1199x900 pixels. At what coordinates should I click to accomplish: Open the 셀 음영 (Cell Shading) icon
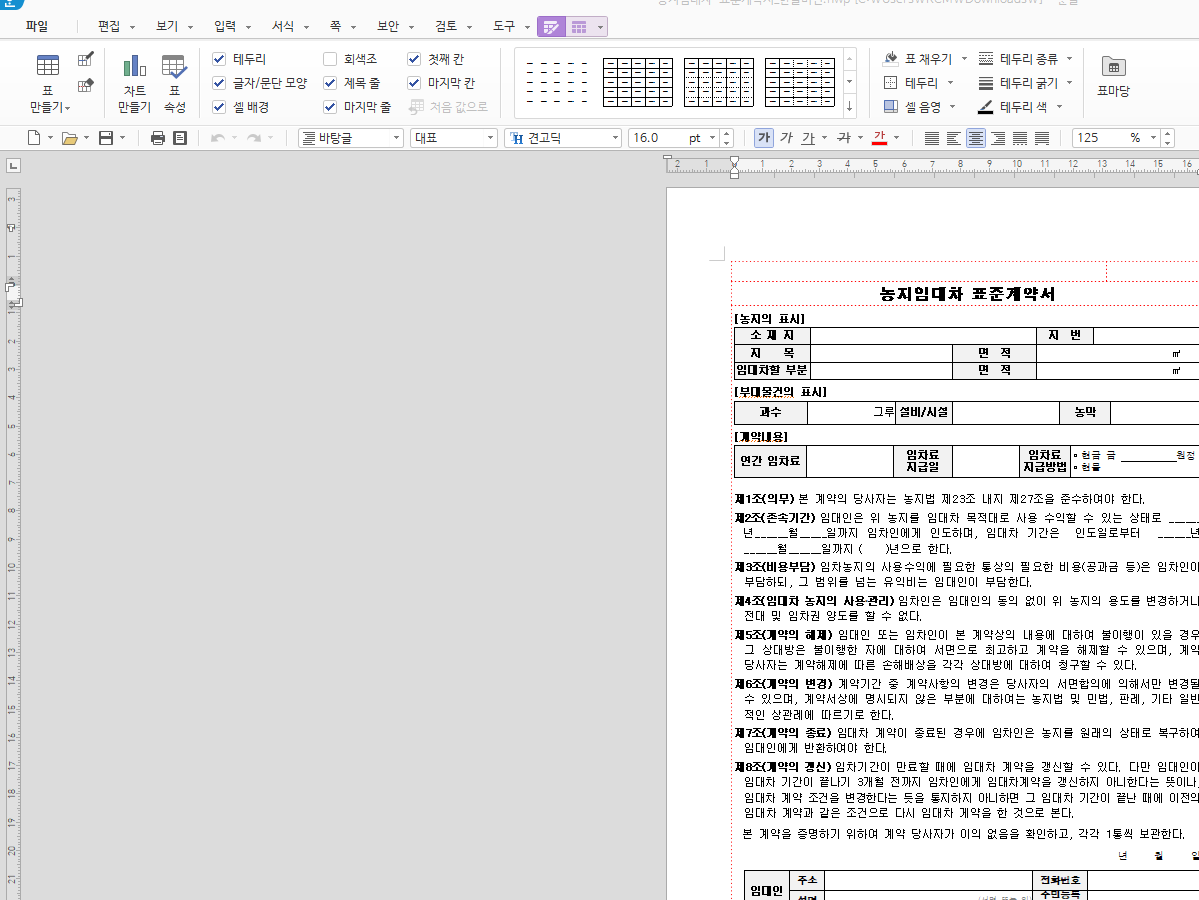891,107
